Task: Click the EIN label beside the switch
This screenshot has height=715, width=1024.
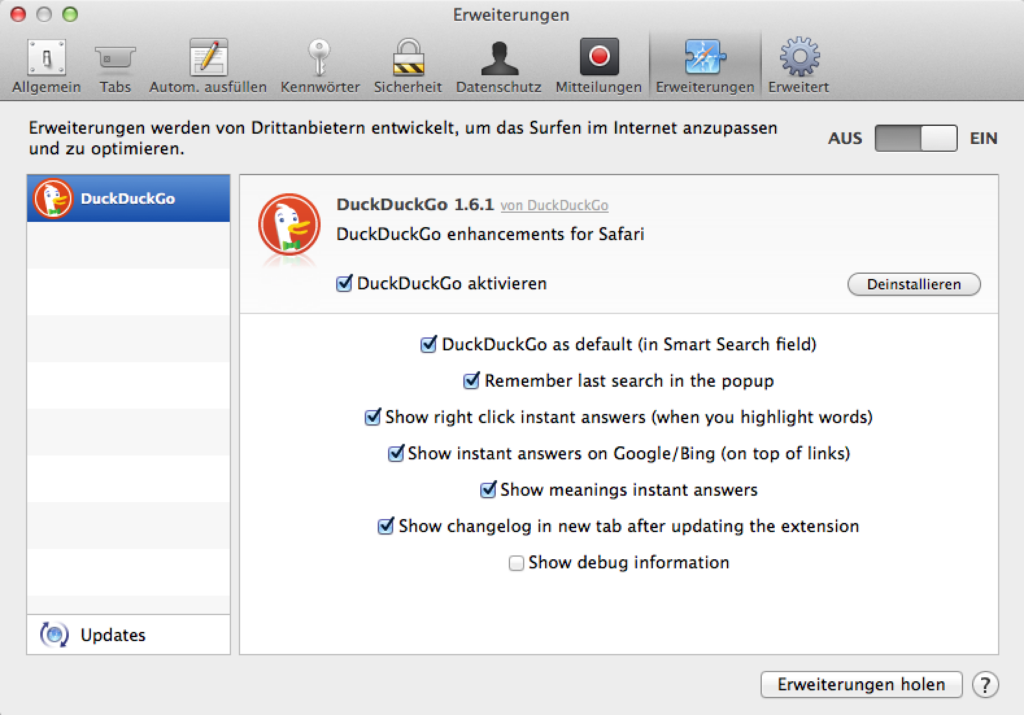Action: [x=984, y=138]
